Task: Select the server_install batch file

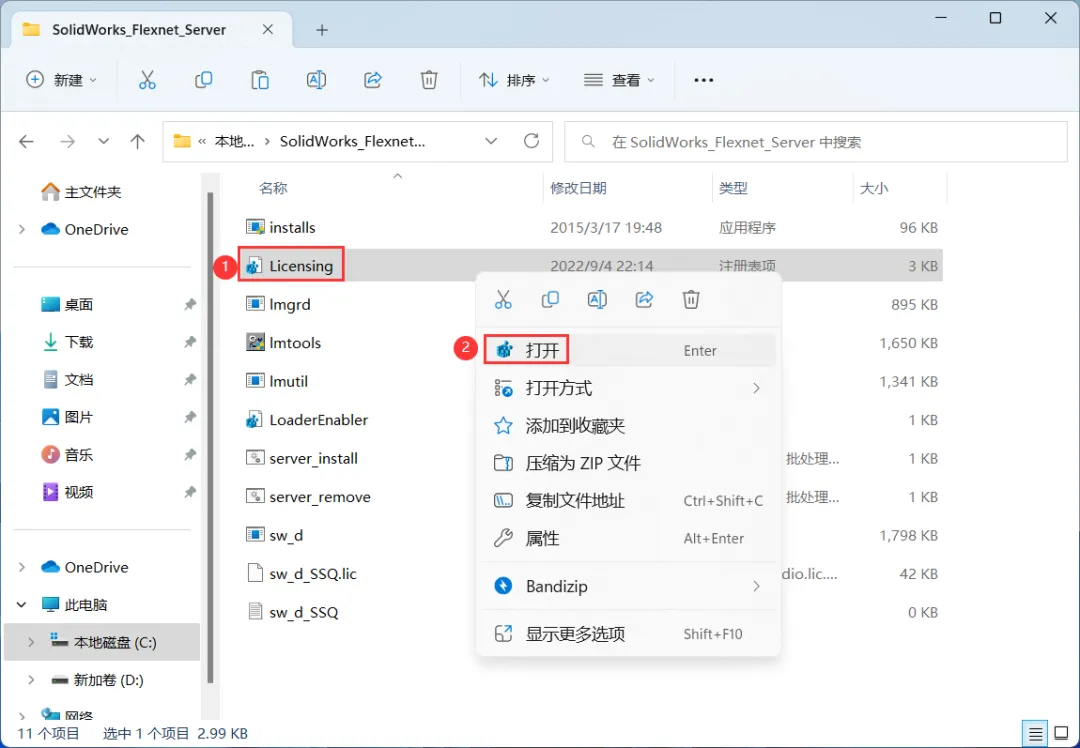Action: click(x=302, y=458)
